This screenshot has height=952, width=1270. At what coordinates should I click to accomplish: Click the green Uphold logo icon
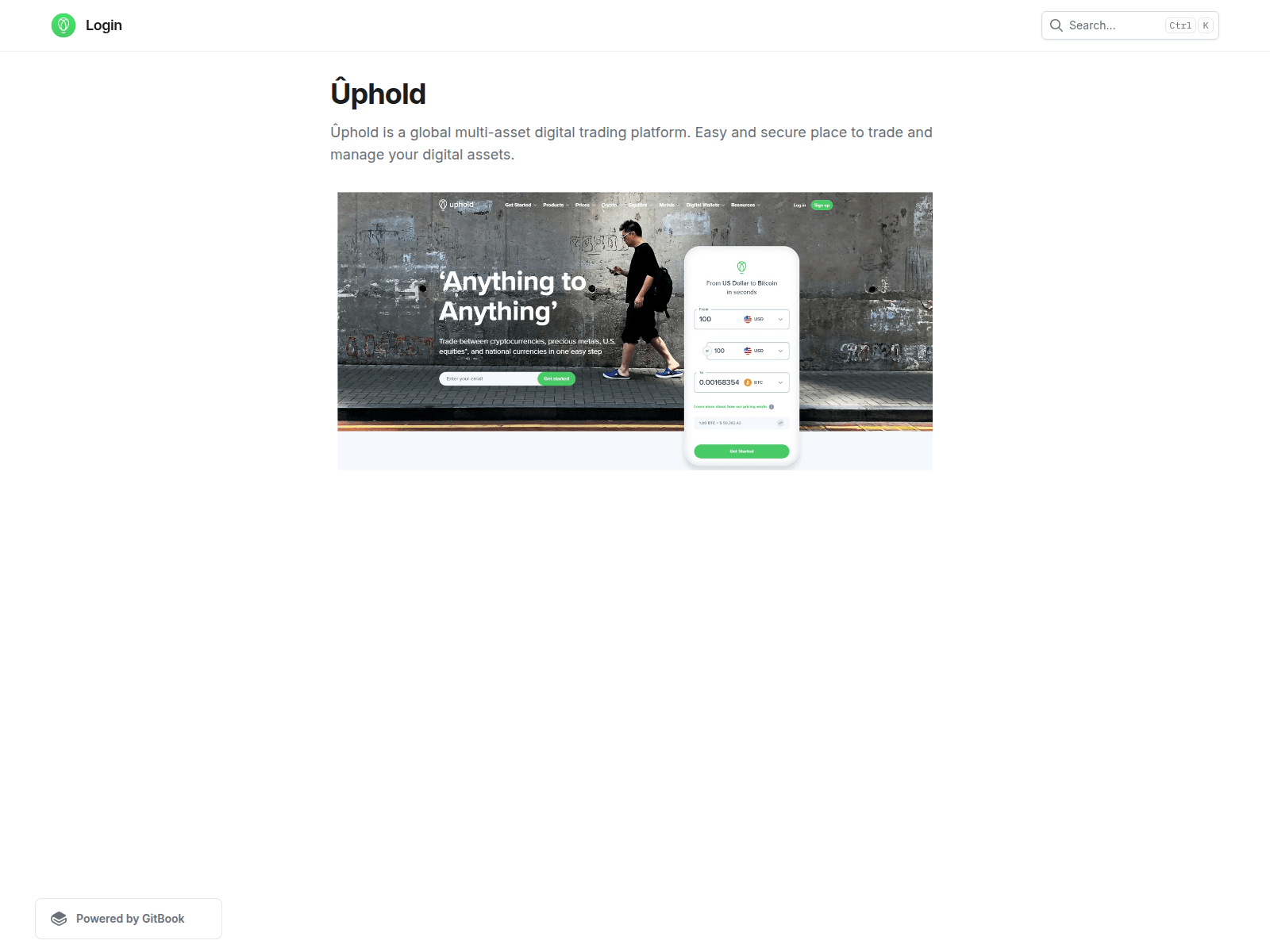click(63, 25)
